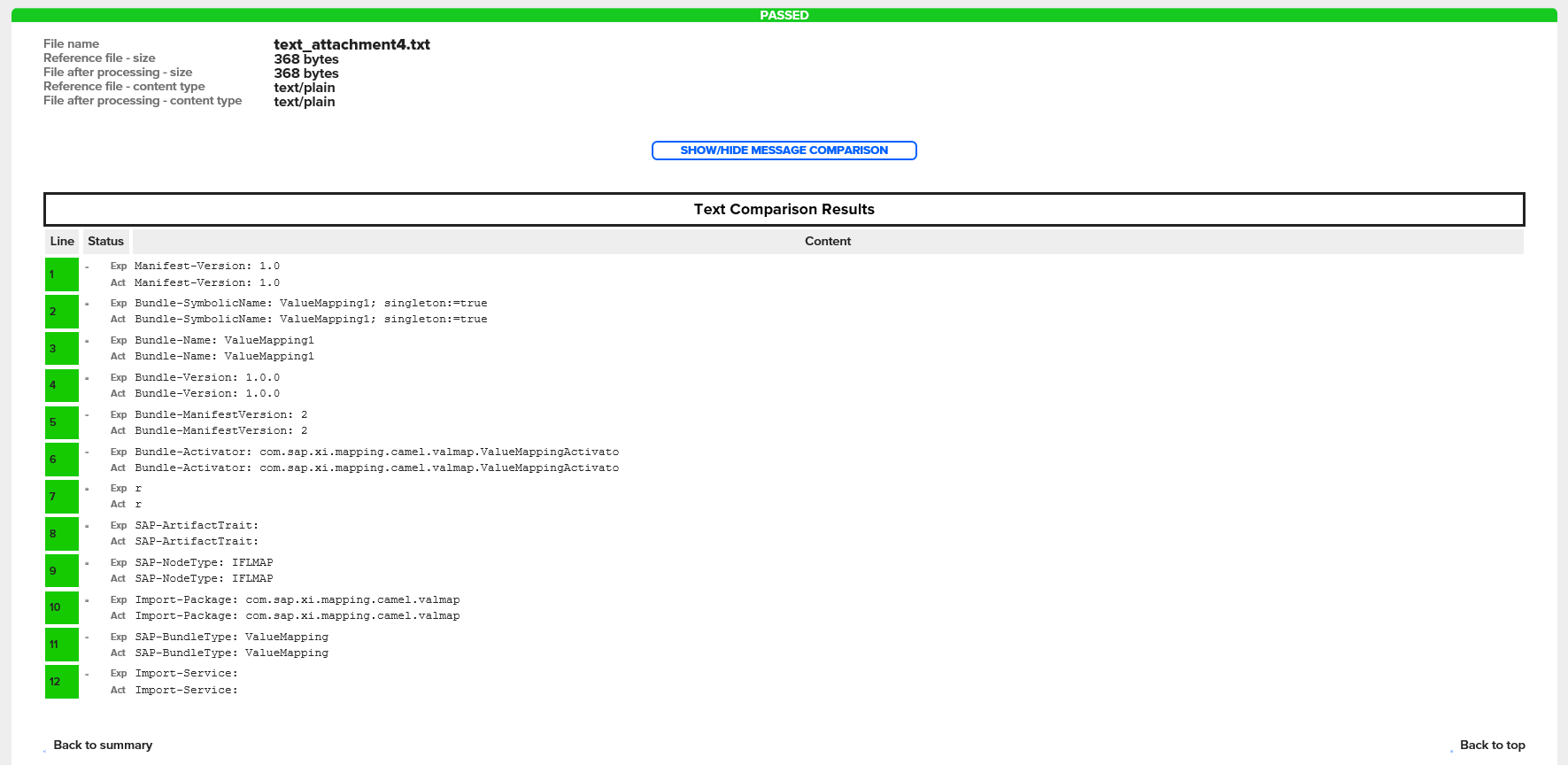Viewport: 1568px width, 765px height.
Task: Click the status marker for line 12
Action: coord(87,674)
